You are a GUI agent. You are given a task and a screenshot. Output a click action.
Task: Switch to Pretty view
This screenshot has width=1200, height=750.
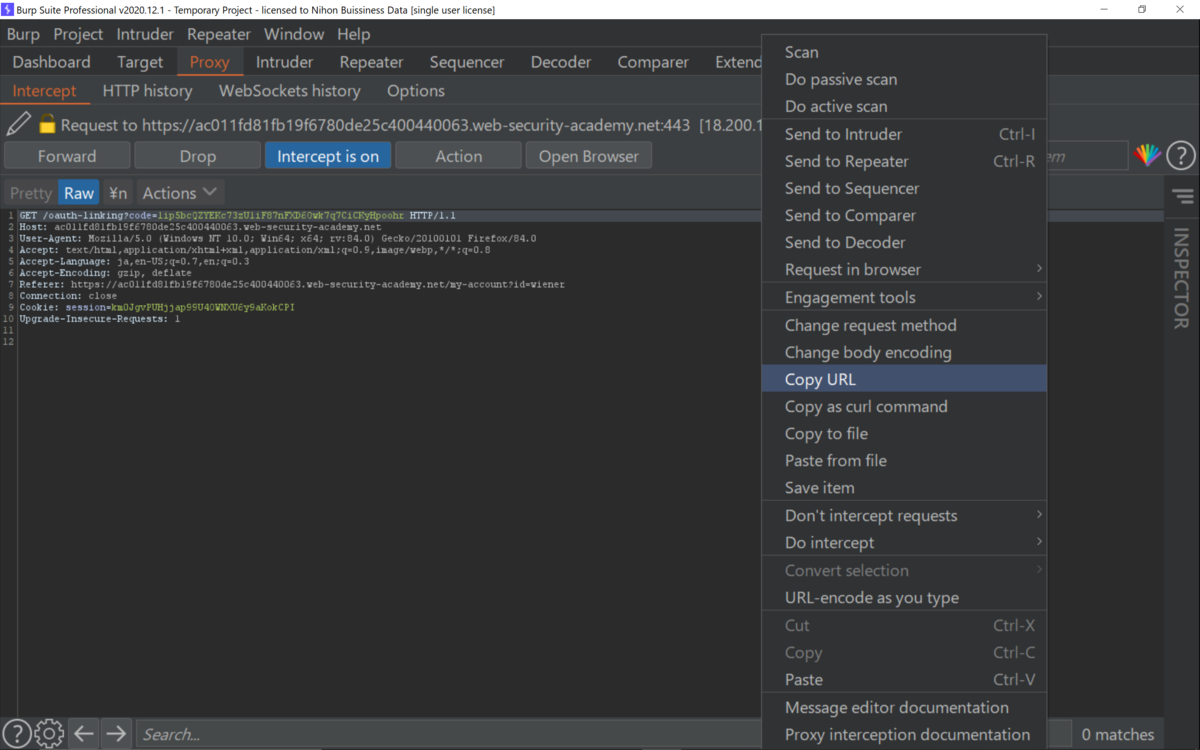click(x=31, y=193)
